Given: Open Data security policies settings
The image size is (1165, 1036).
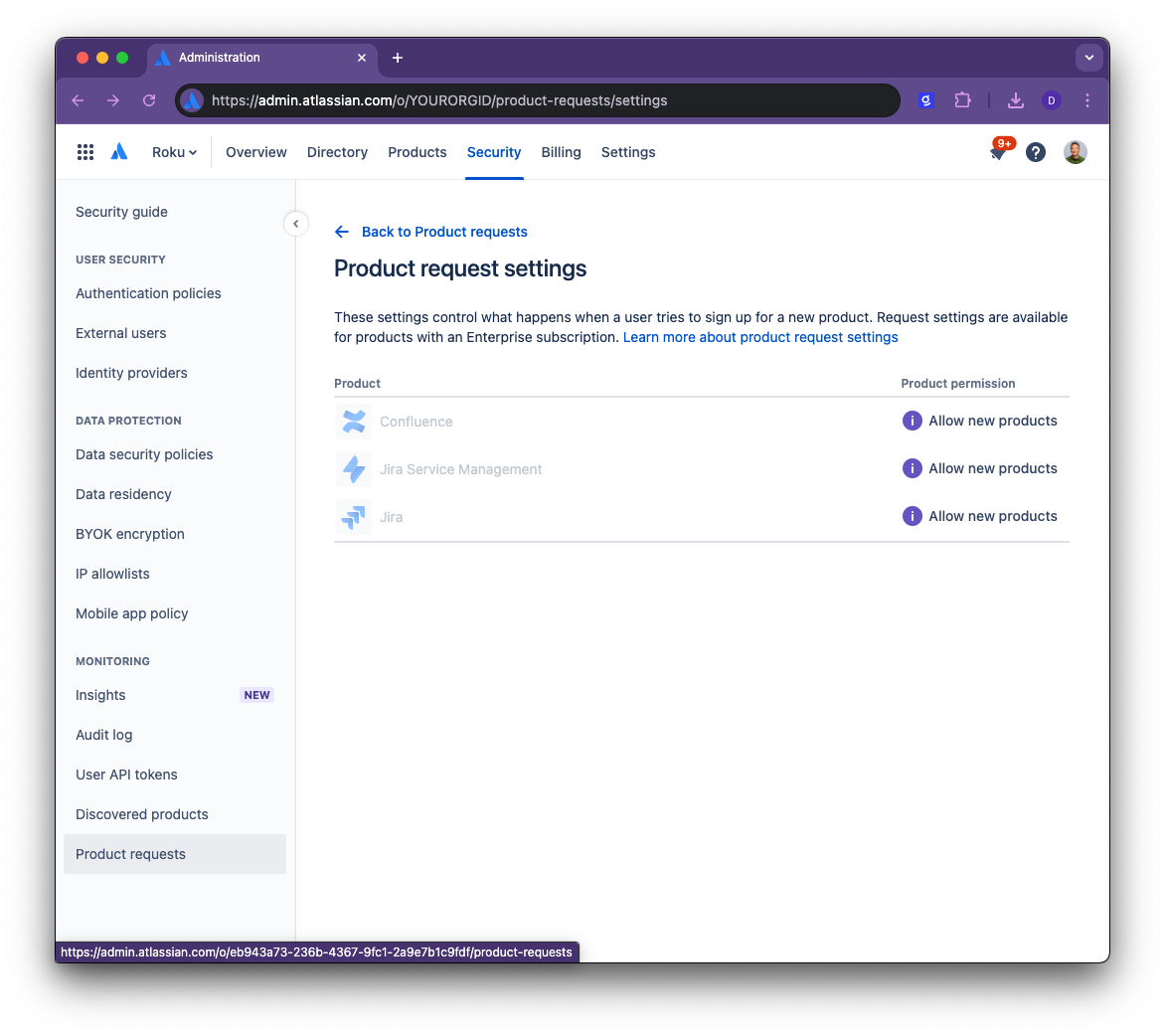Looking at the screenshot, I should pos(144,454).
